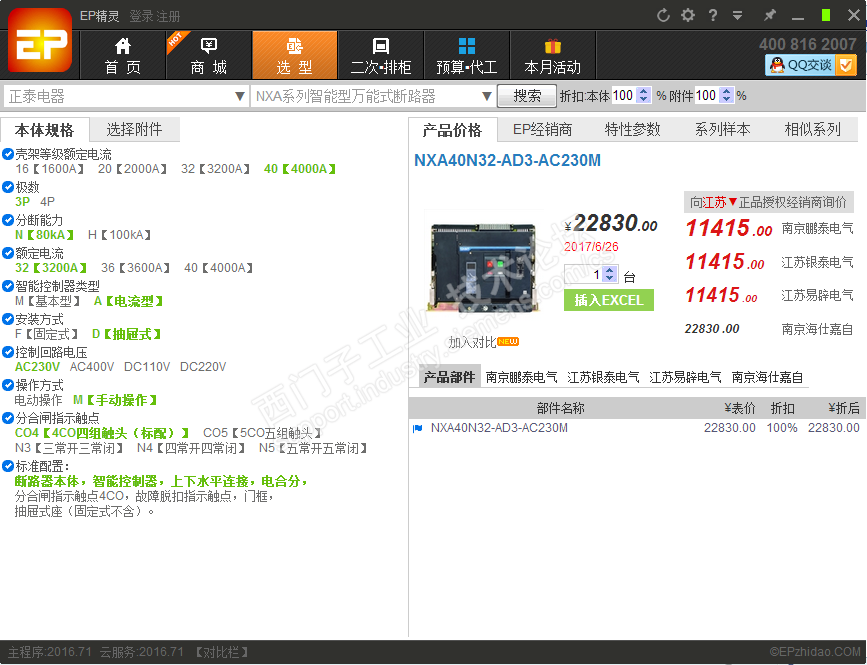
Task: Open 本月活动 gift icon
Action: [x=552, y=45]
